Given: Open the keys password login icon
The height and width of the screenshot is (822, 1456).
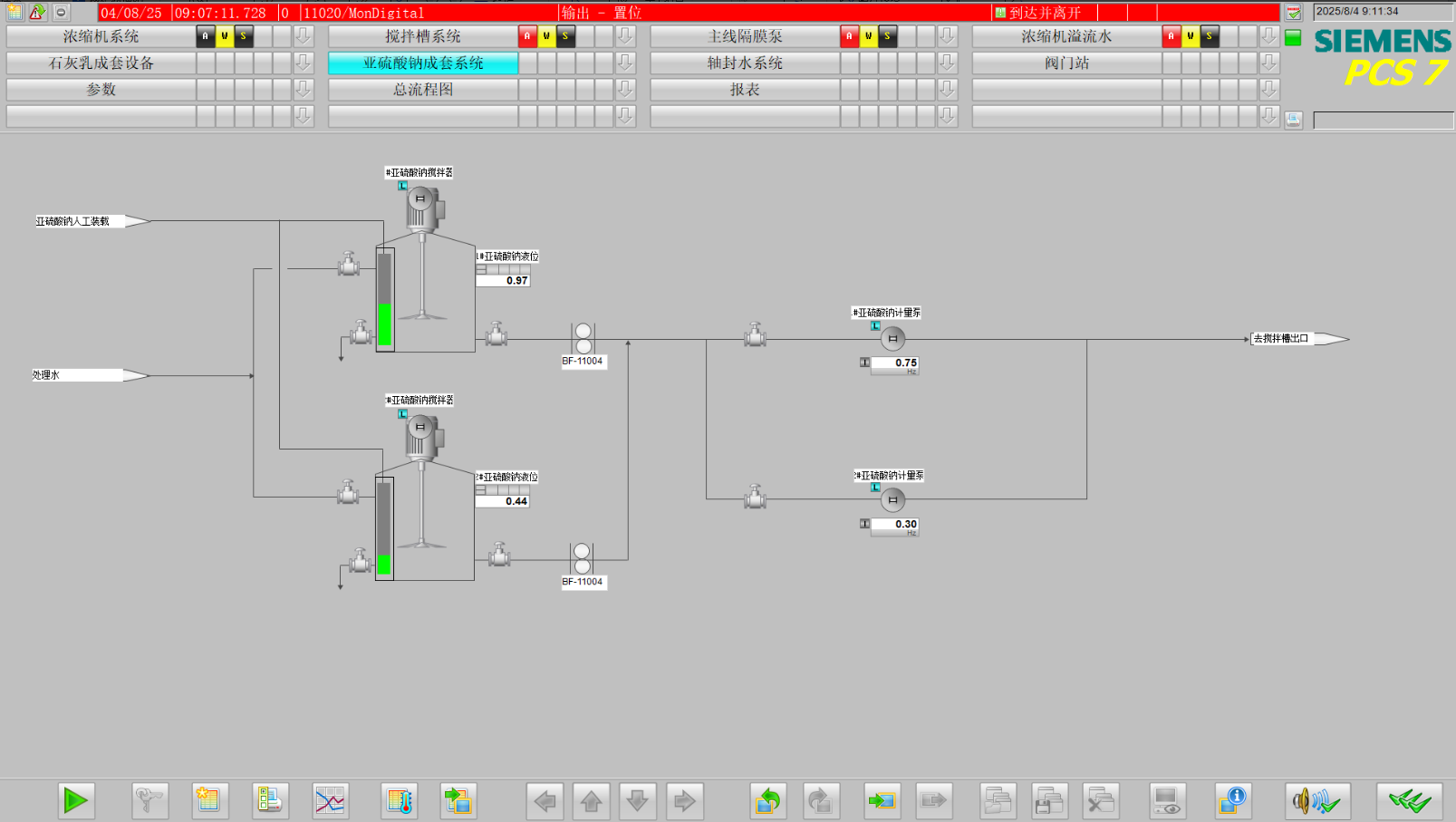Looking at the screenshot, I should point(149,800).
